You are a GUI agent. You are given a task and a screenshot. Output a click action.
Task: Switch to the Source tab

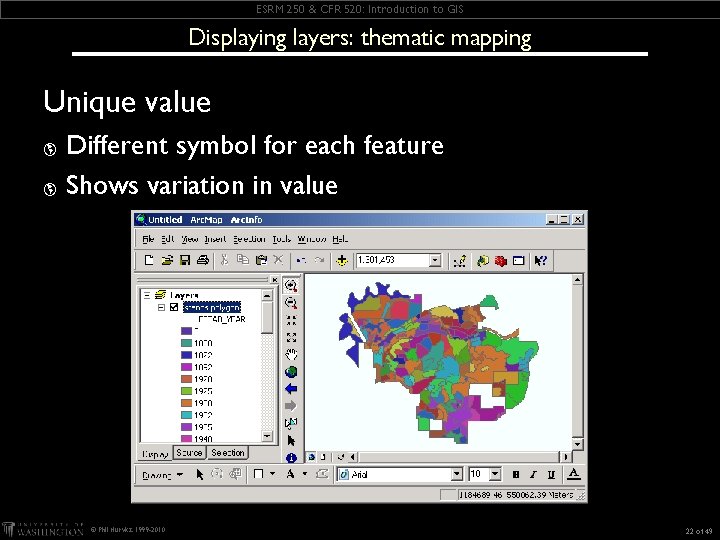pyautogui.click(x=189, y=453)
